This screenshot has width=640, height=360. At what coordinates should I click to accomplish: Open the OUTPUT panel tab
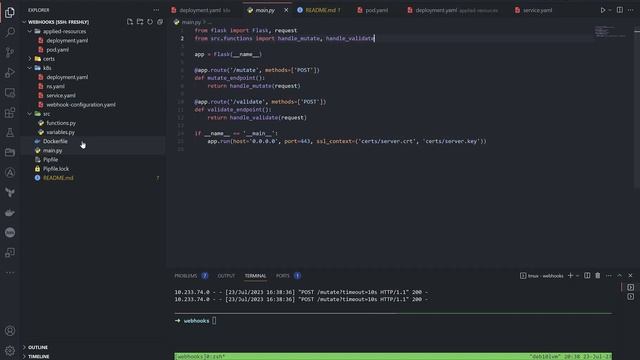click(226, 276)
